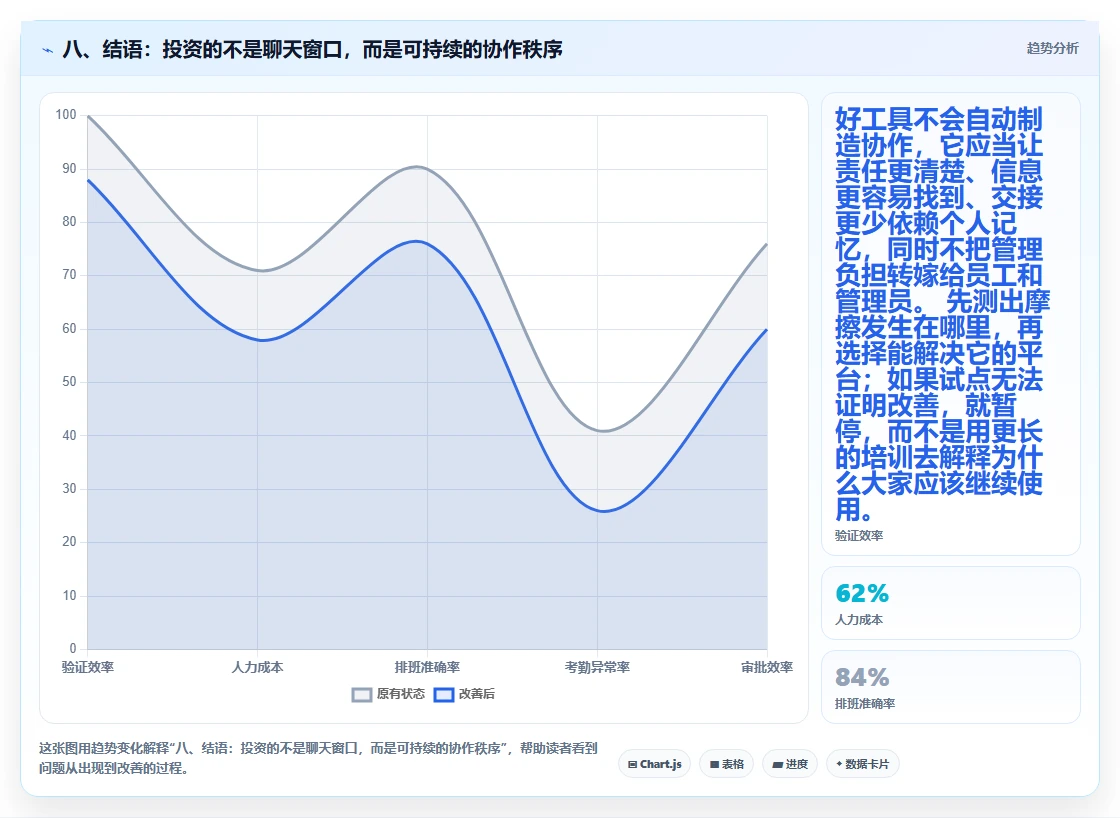Click the 0 y-axis tick label
The image size is (1120, 818).
pyautogui.click(x=73, y=649)
